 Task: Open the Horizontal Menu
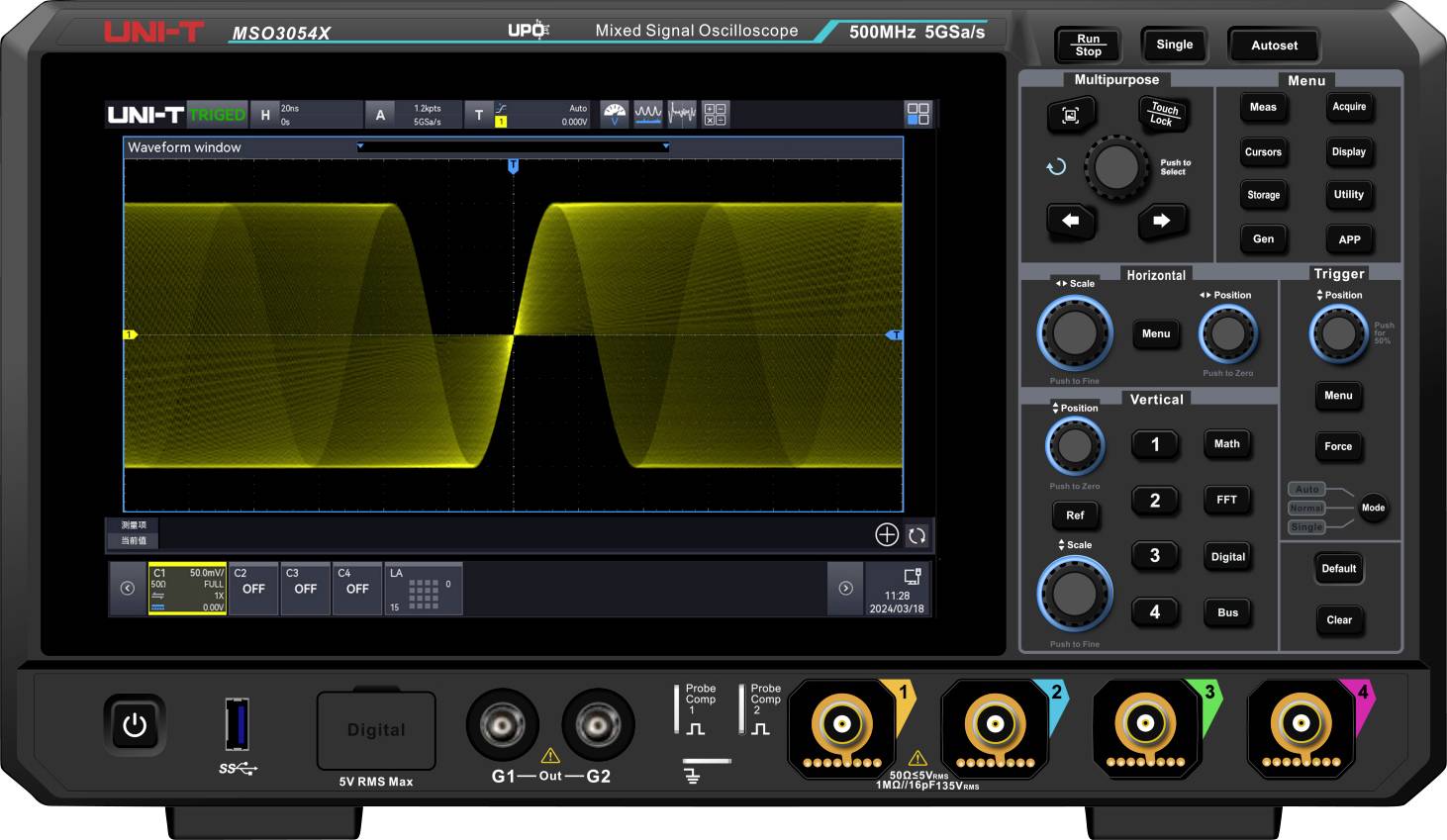(x=1156, y=333)
